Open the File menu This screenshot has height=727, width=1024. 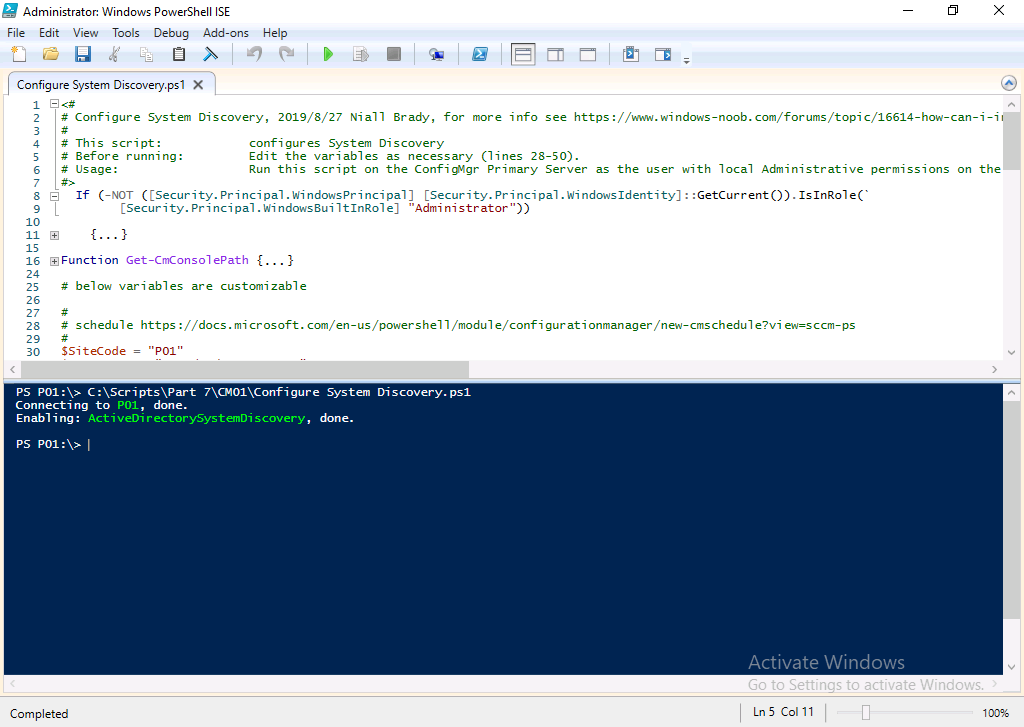pos(16,33)
